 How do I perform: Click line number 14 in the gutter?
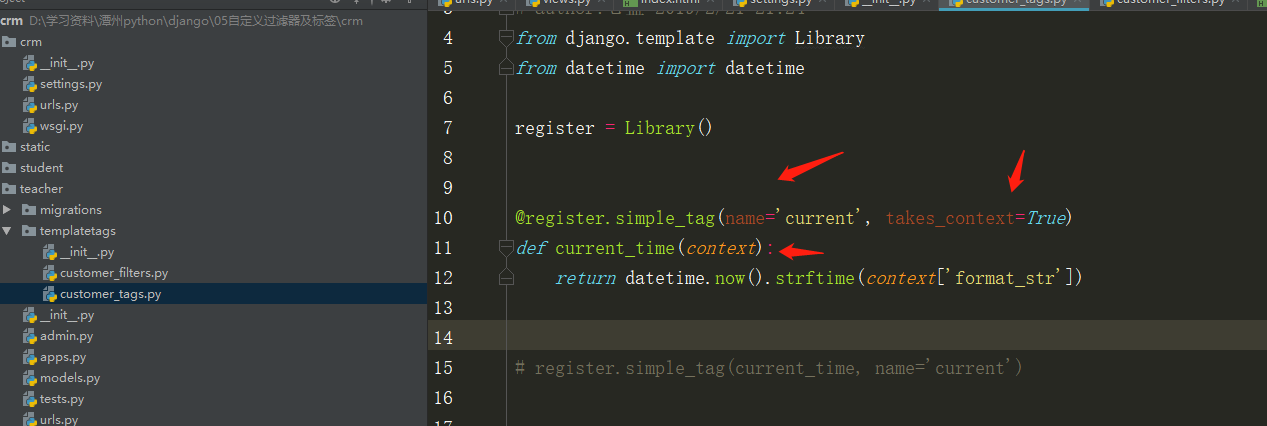pyautogui.click(x=442, y=338)
